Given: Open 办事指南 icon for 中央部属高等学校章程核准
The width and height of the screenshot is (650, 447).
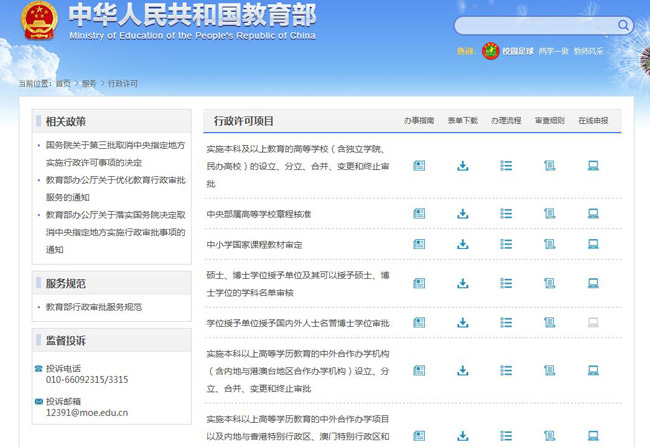Looking at the screenshot, I should pos(419,213).
